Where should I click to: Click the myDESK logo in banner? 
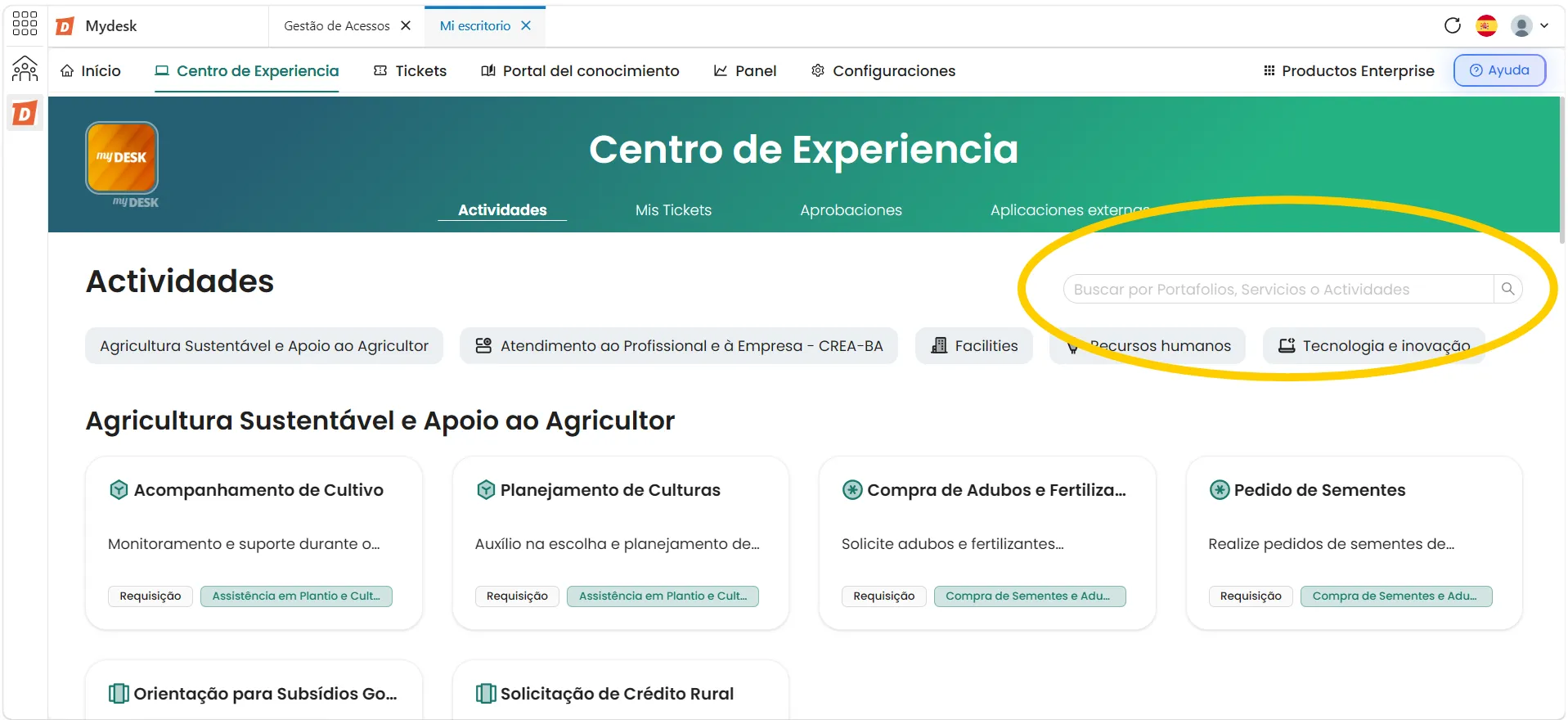[x=122, y=158]
